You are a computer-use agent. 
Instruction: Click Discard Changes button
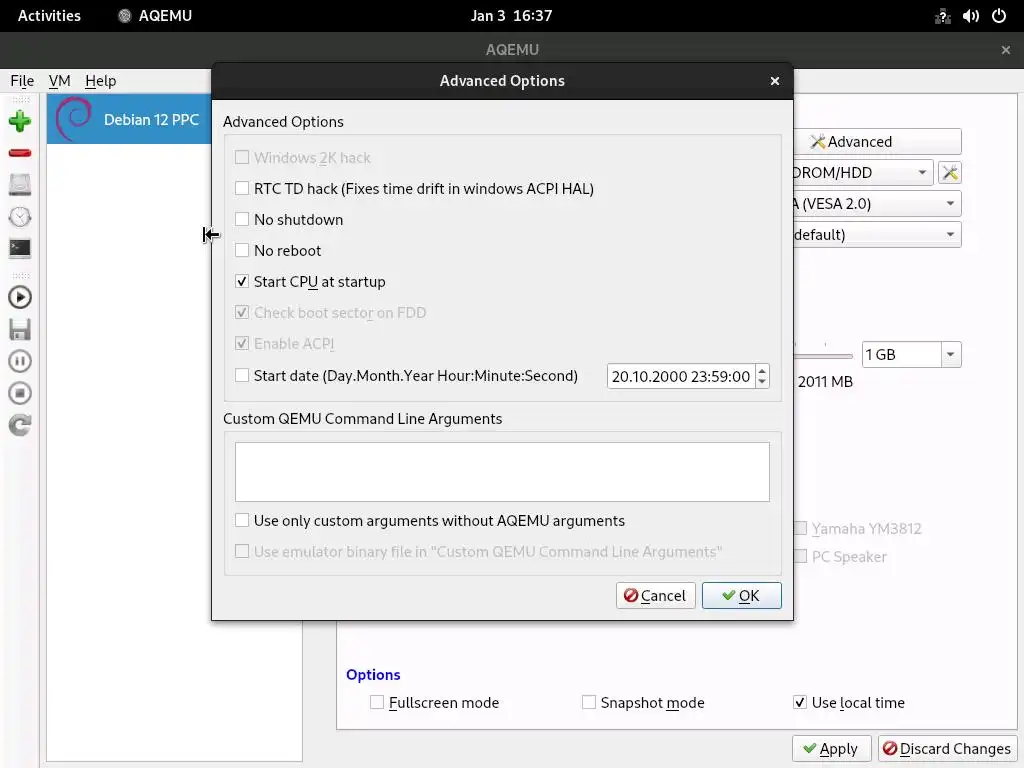tap(948, 748)
